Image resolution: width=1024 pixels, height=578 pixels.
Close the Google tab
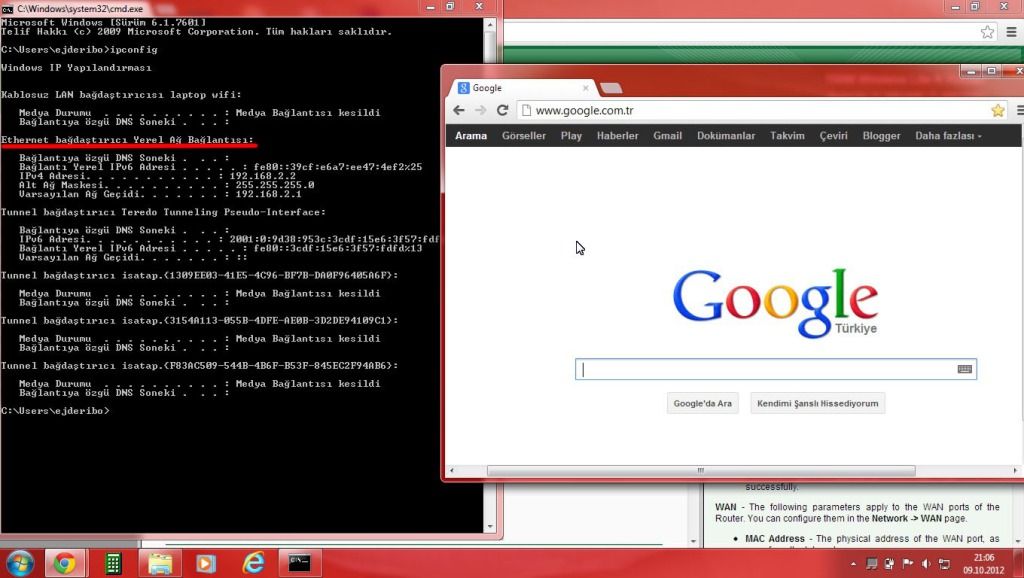click(585, 88)
